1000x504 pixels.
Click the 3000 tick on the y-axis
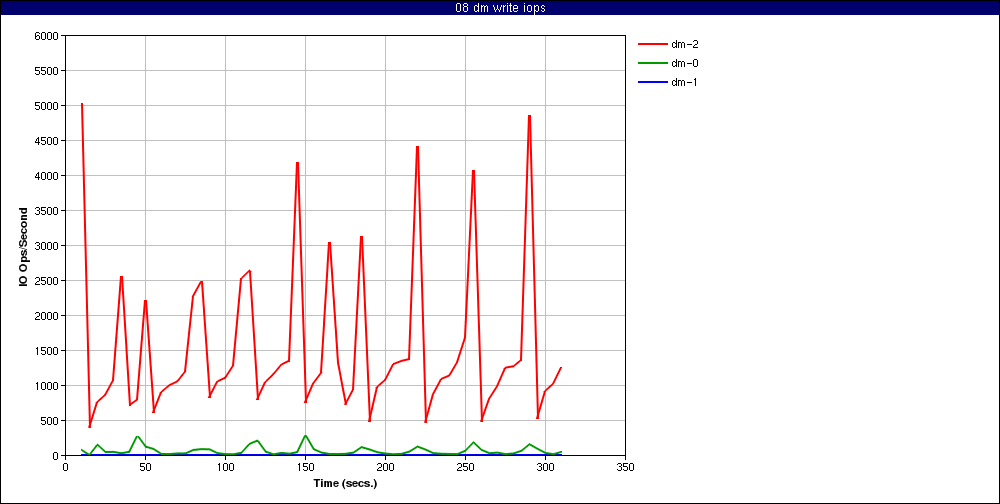click(46, 246)
